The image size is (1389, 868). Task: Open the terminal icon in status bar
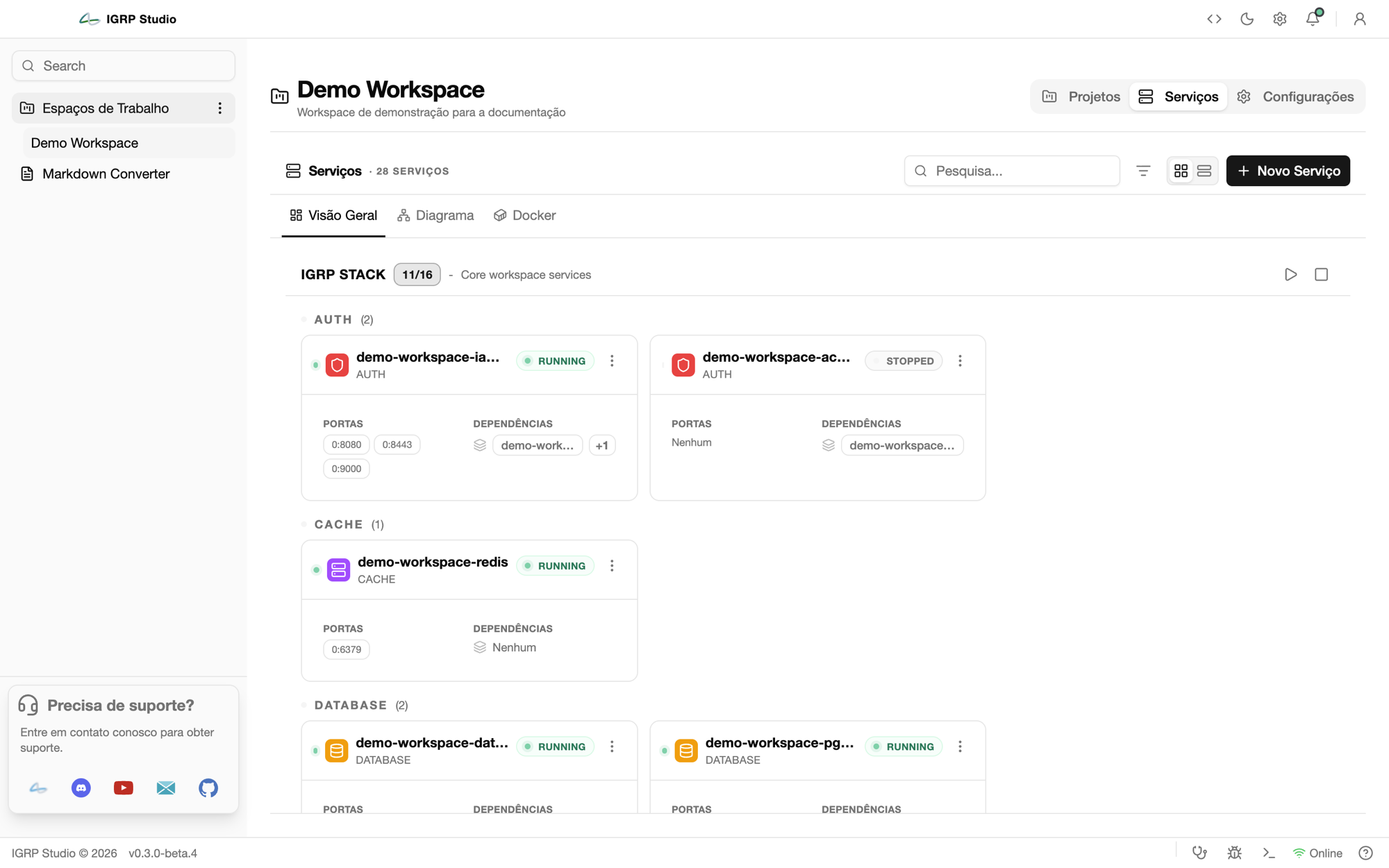point(1269,853)
